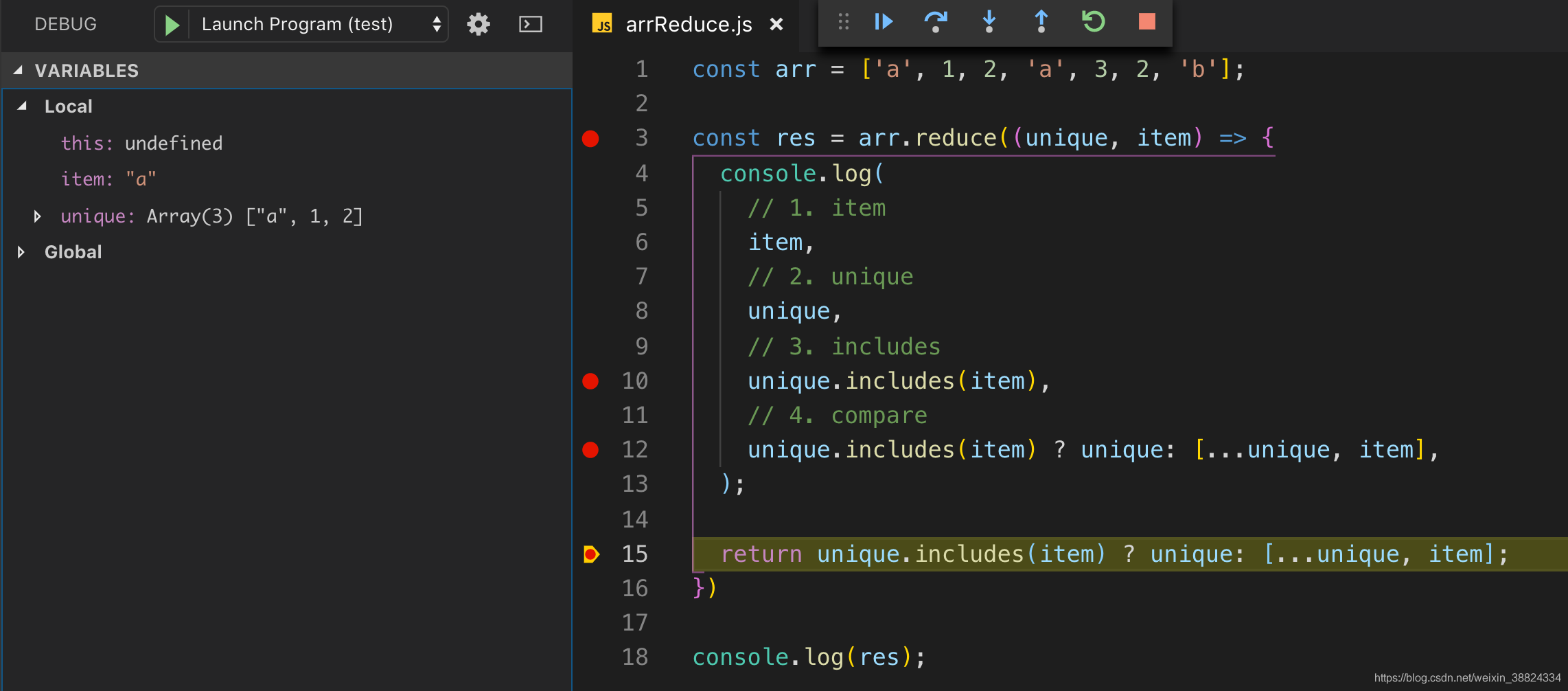
Task: Place cursor on 'const arr' declaration line
Action: tap(968, 69)
